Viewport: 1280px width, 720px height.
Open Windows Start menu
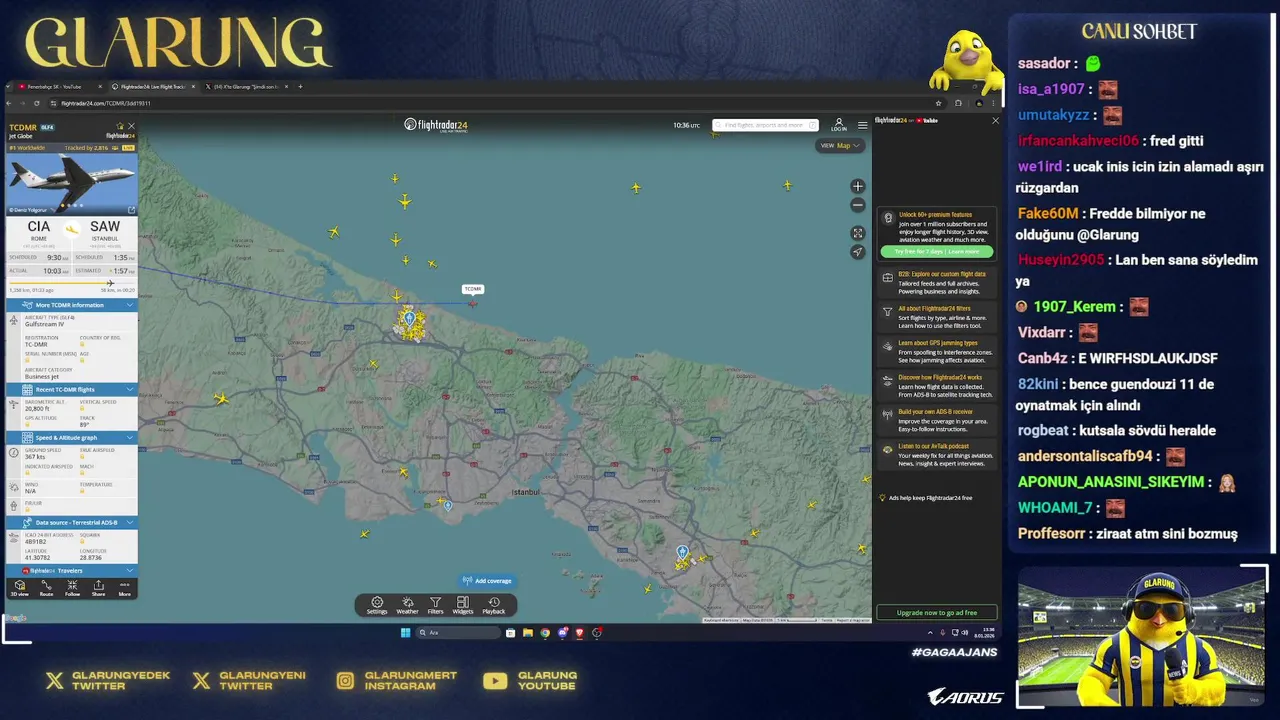point(405,632)
